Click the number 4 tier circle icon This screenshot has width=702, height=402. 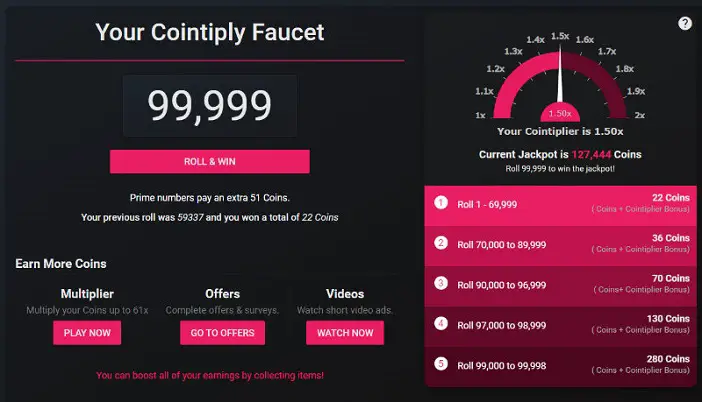441,323
